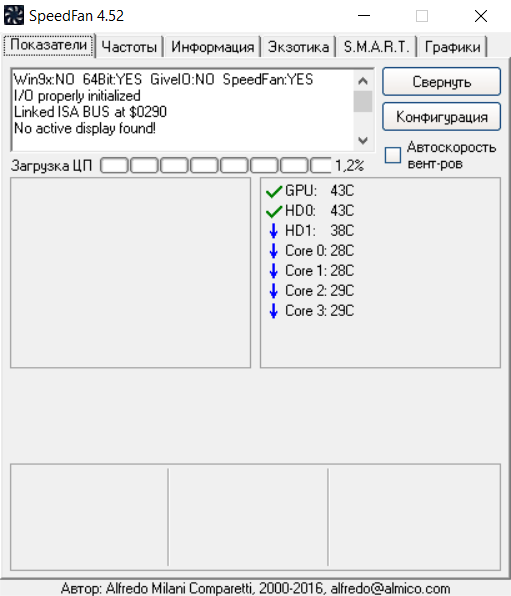Click the log box down arrow
Viewport: 511px width, 596px height.
coord(363,141)
